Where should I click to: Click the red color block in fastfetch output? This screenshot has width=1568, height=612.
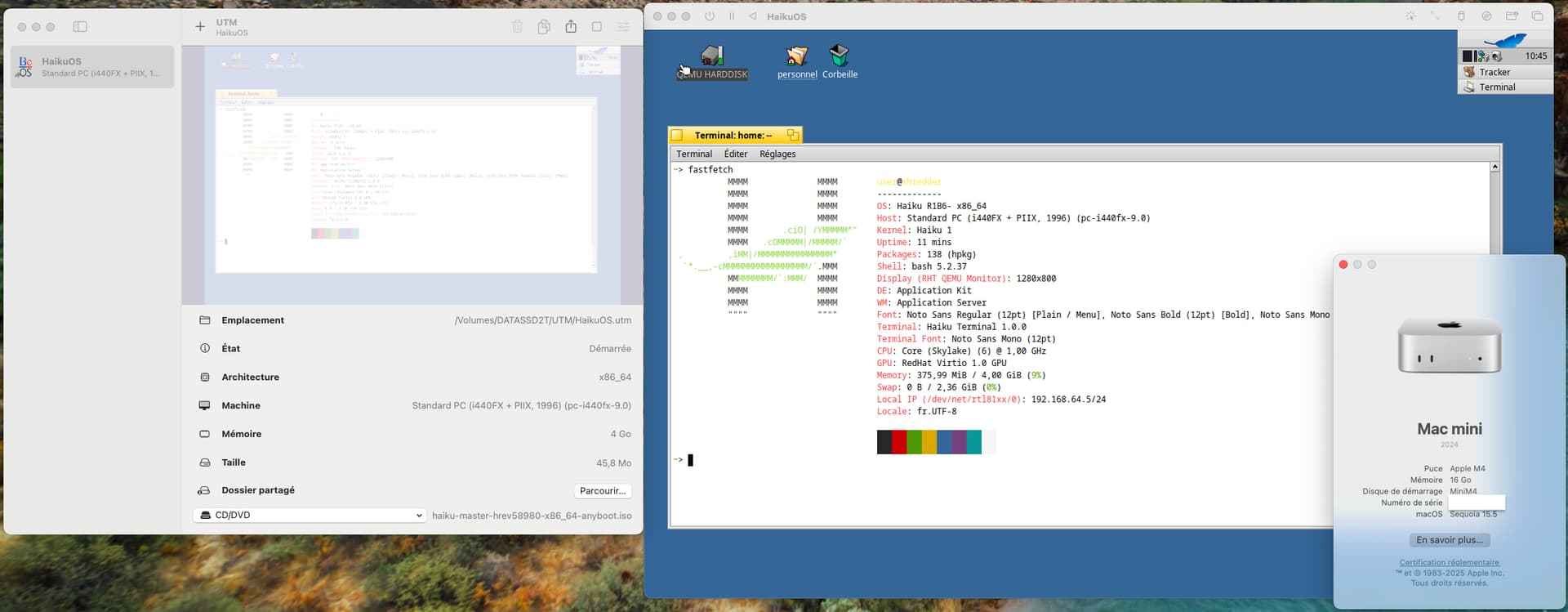coord(899,442)
